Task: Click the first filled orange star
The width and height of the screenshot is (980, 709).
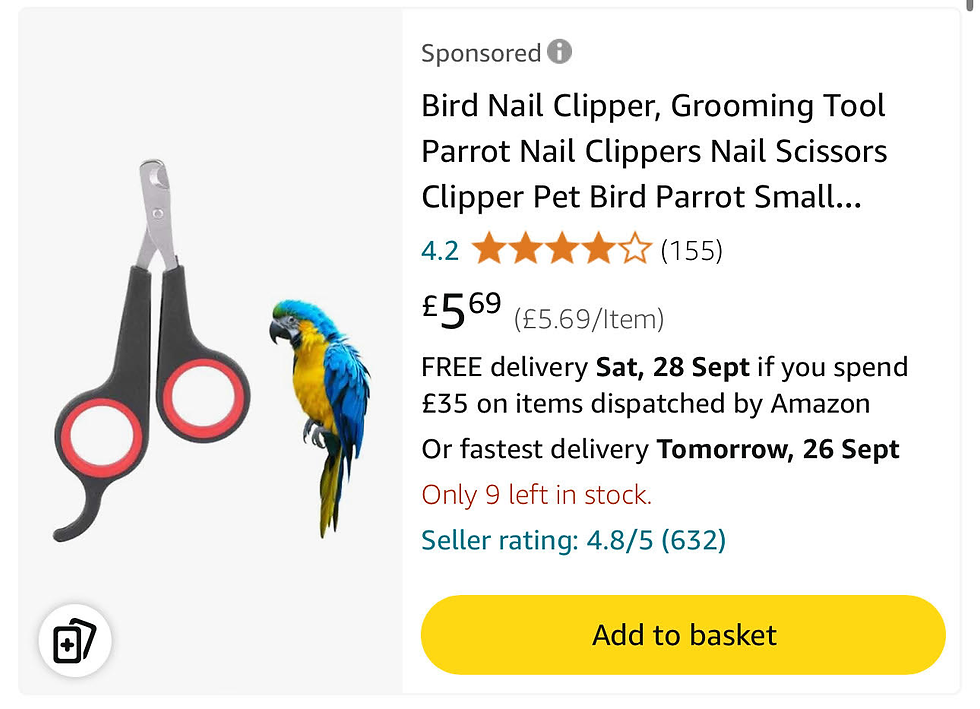Action: pos(489,249)
